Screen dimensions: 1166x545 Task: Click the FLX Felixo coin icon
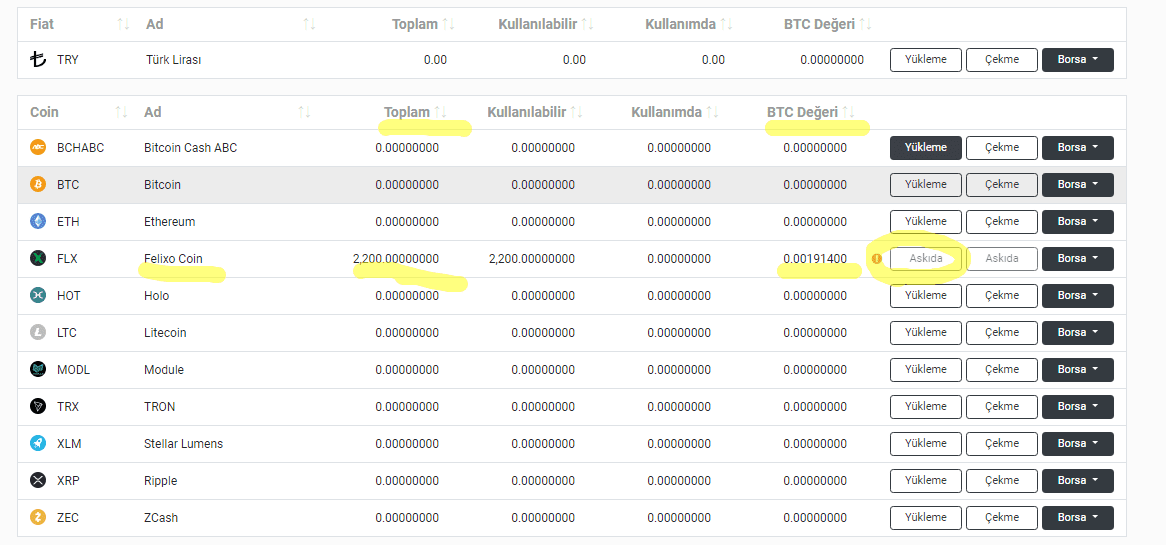point(38,259)
